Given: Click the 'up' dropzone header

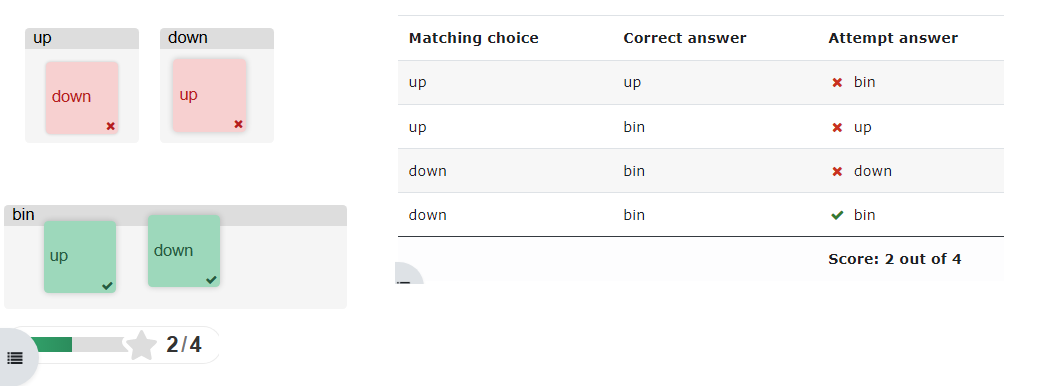Looking at the screenshot, I should point(82,39).
